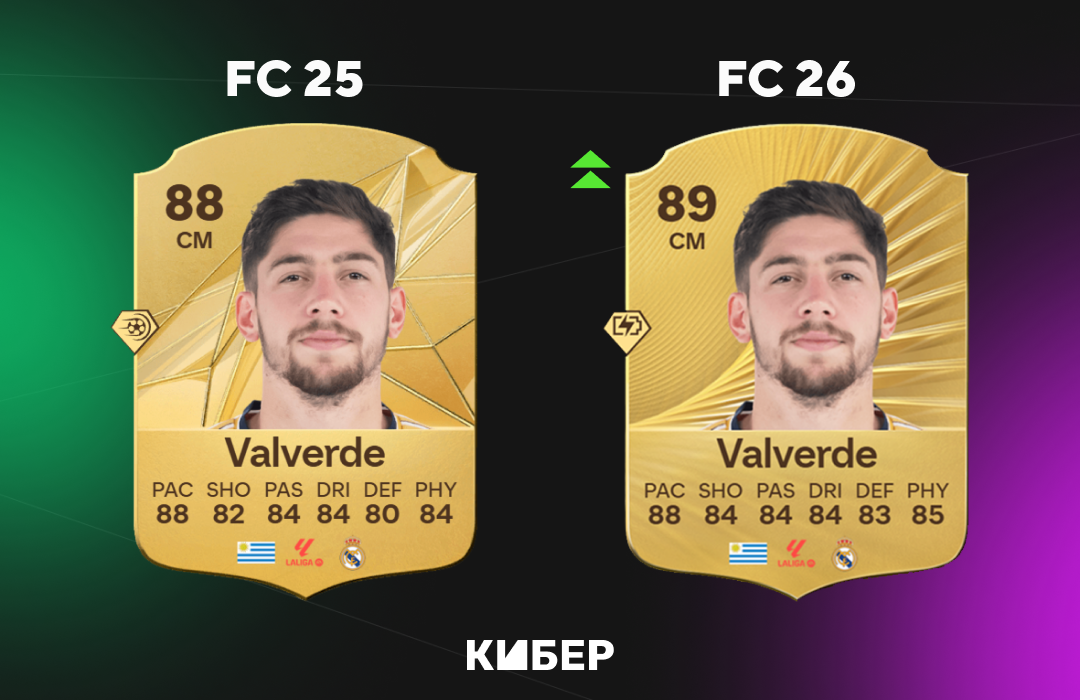
Task: Click the LaLiga logo on FC 26 card
Action: (796, 553)
